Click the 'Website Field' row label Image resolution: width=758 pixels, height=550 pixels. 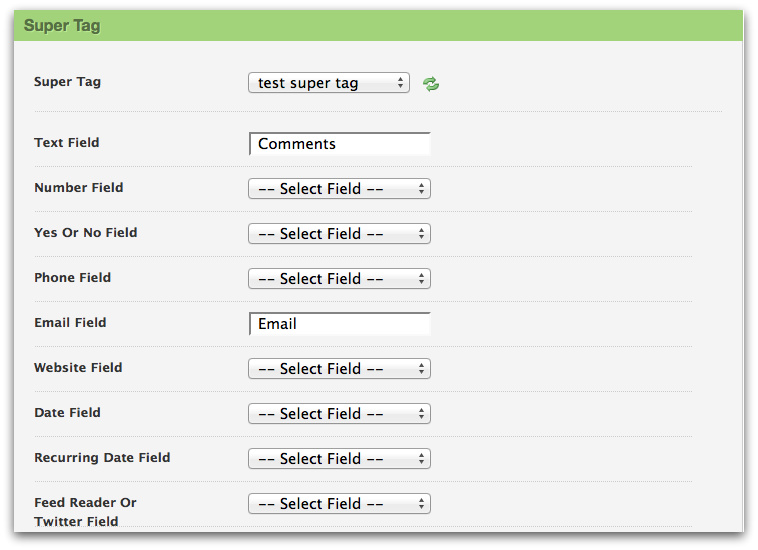(x=78, y=368)
